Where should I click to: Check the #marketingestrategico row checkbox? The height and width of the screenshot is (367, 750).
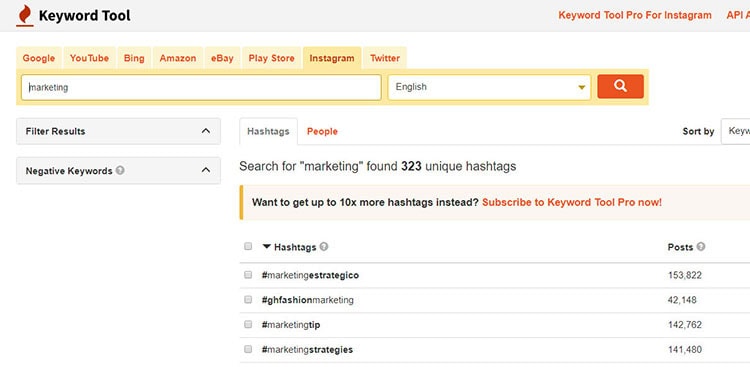click(248, 275)
